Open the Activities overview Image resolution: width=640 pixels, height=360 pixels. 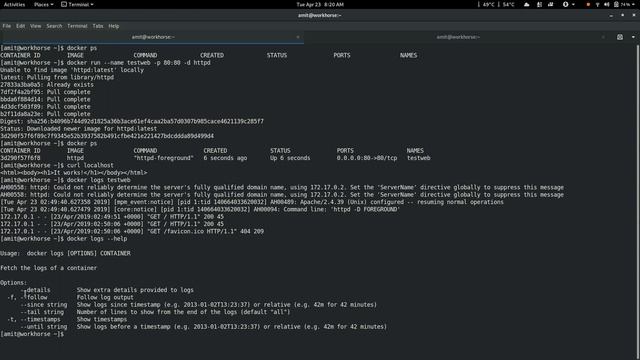pyautogui.click(x=14, y=4)
